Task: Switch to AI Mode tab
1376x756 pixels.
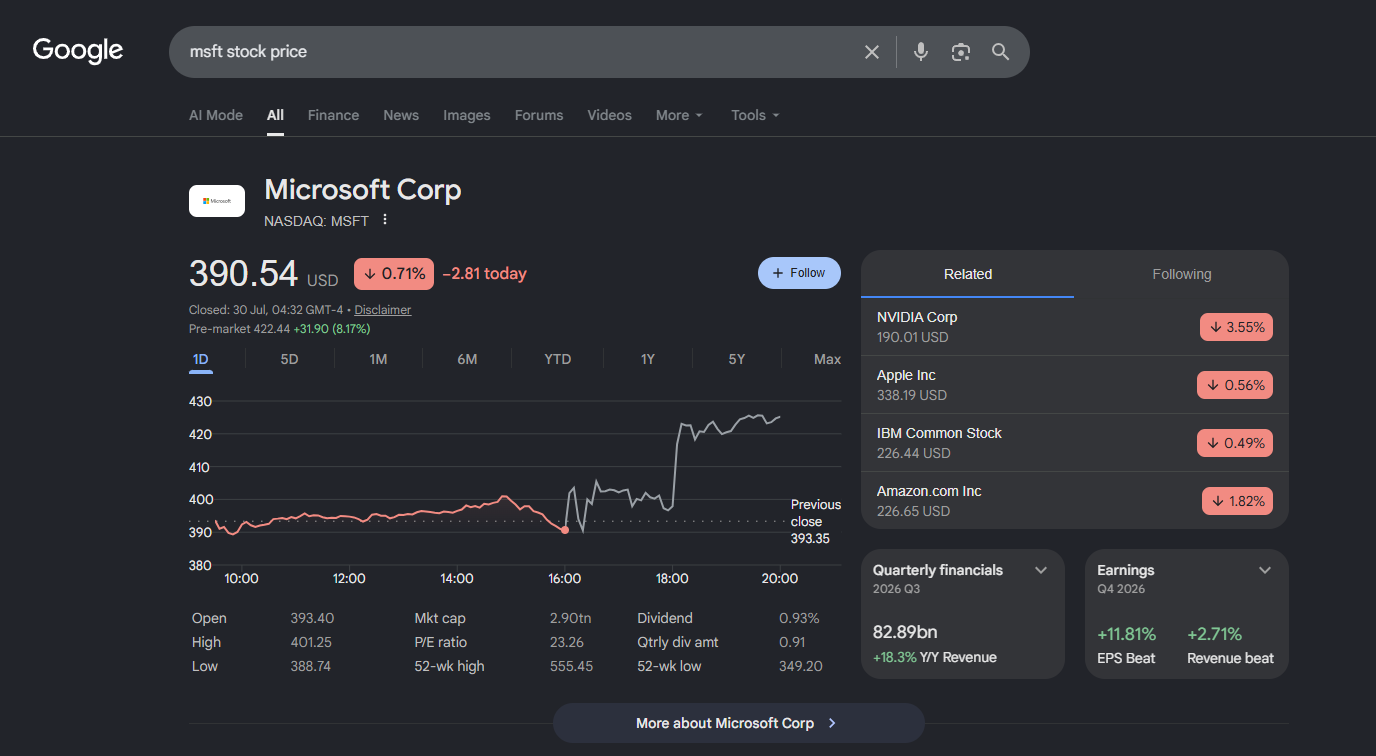Action: point(216,115)
